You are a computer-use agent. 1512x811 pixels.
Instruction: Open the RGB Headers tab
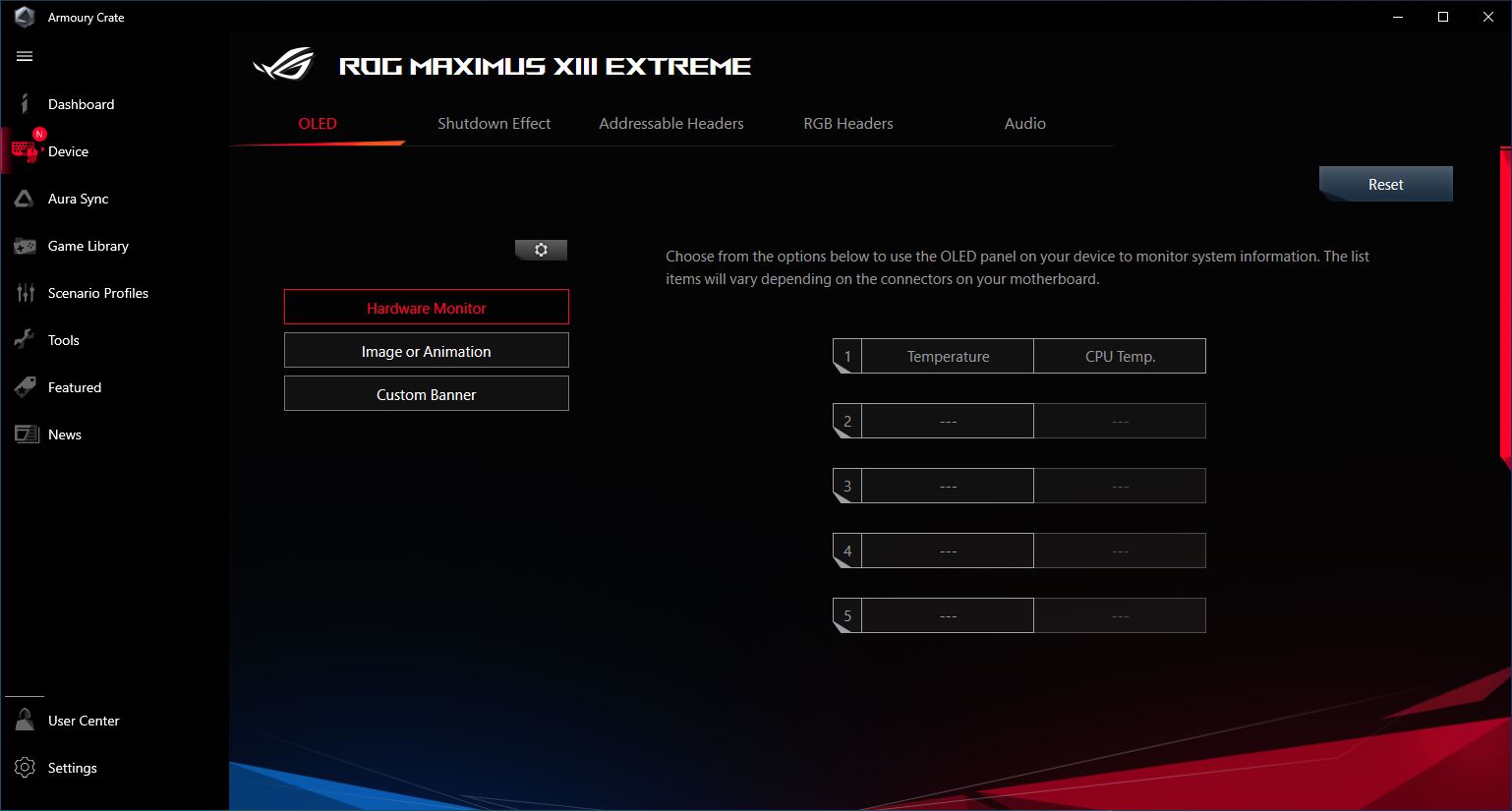tap(848, 123)
